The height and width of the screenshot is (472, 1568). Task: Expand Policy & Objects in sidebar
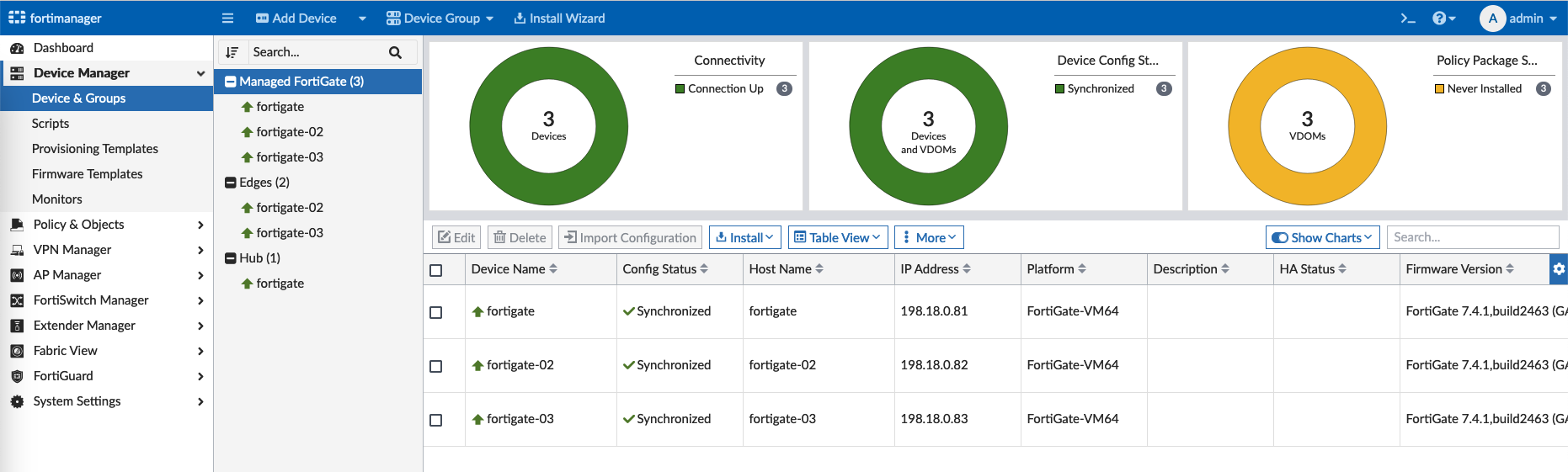pyautogui.click(x=78, y=225)
